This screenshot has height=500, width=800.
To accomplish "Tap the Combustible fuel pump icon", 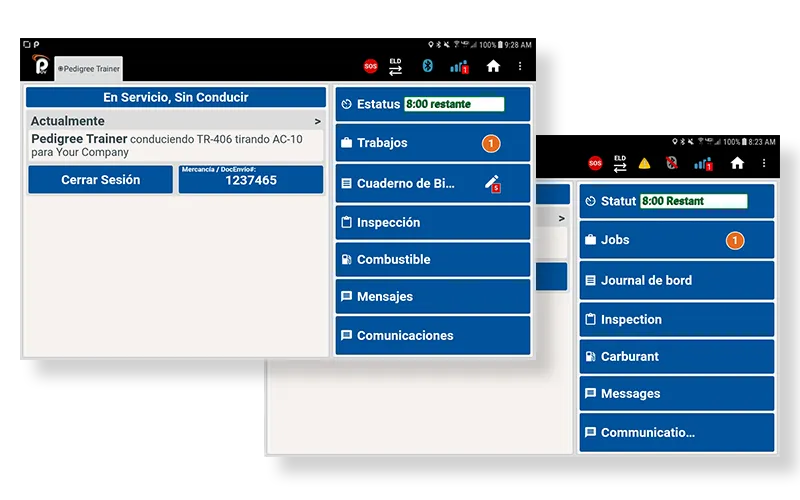I will tap(346, 259).
